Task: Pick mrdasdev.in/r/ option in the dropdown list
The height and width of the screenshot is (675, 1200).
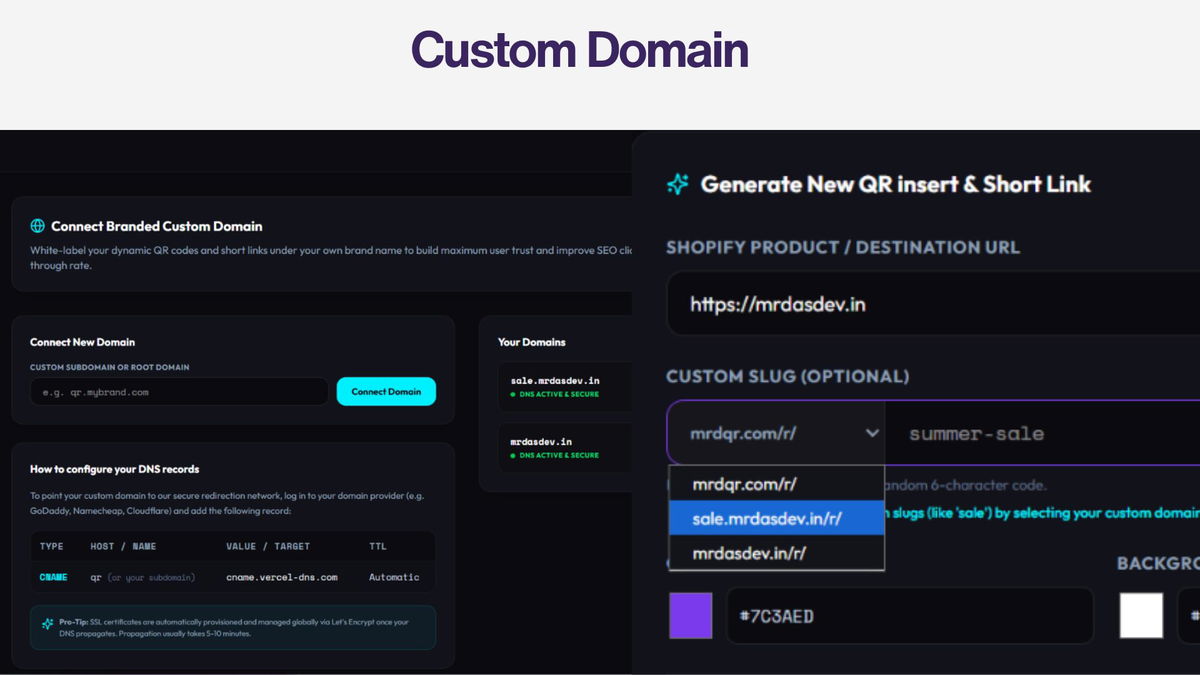Action: [776, 552]
